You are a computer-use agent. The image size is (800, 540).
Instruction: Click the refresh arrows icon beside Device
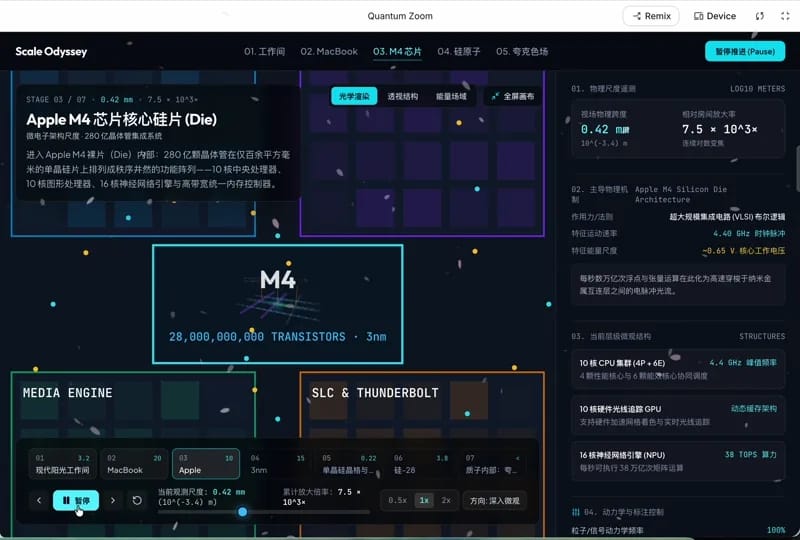tap(760, 16)
